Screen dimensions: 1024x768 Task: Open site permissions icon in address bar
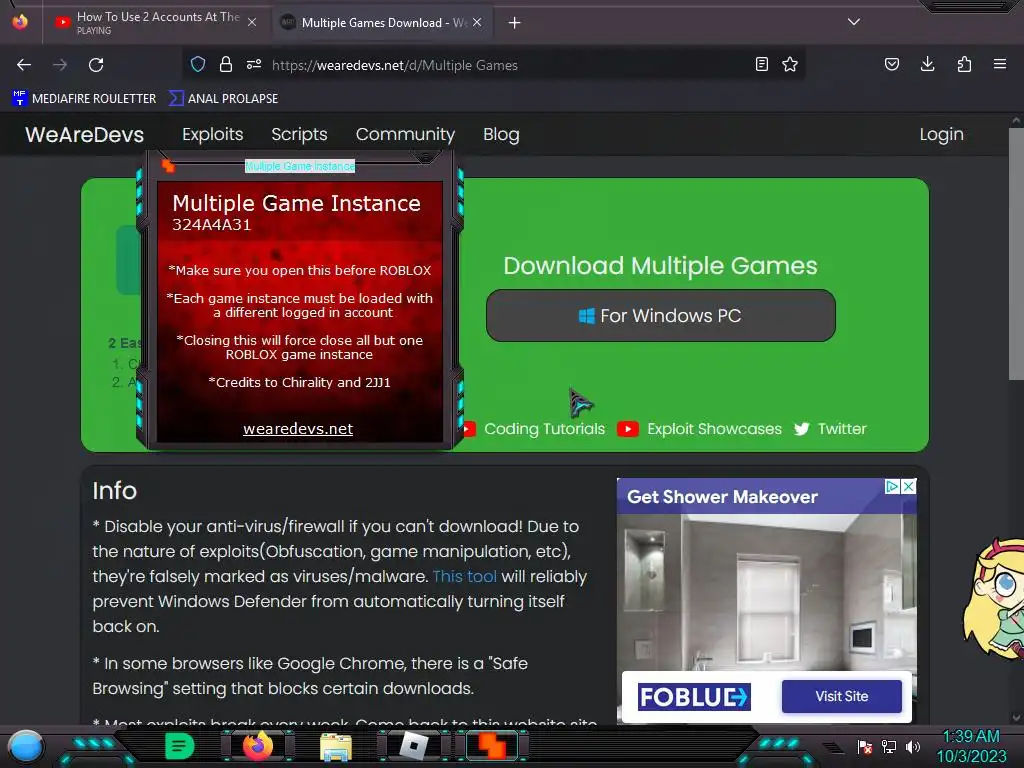click(254, 64)
